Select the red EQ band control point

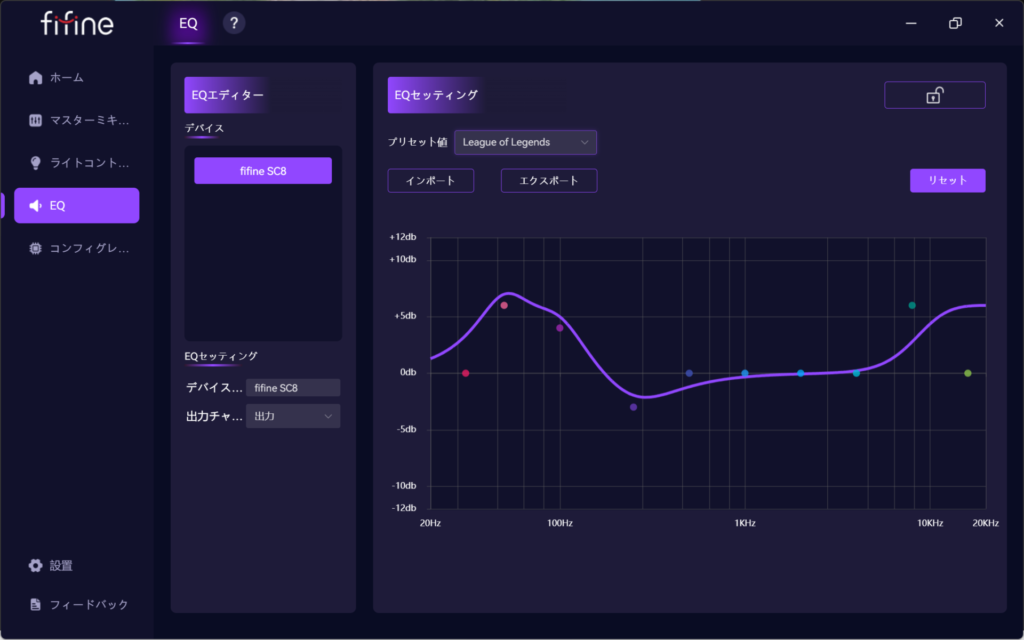coord(466,372)
